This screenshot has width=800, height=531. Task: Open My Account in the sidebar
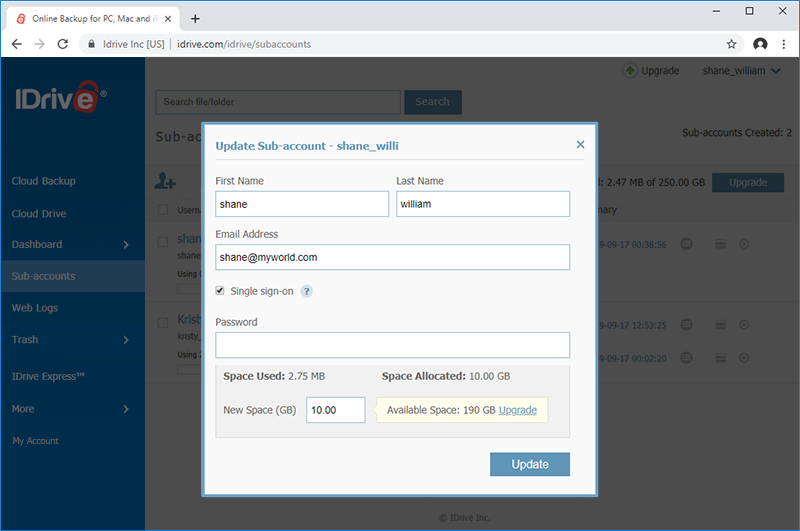tap(36, 441)
